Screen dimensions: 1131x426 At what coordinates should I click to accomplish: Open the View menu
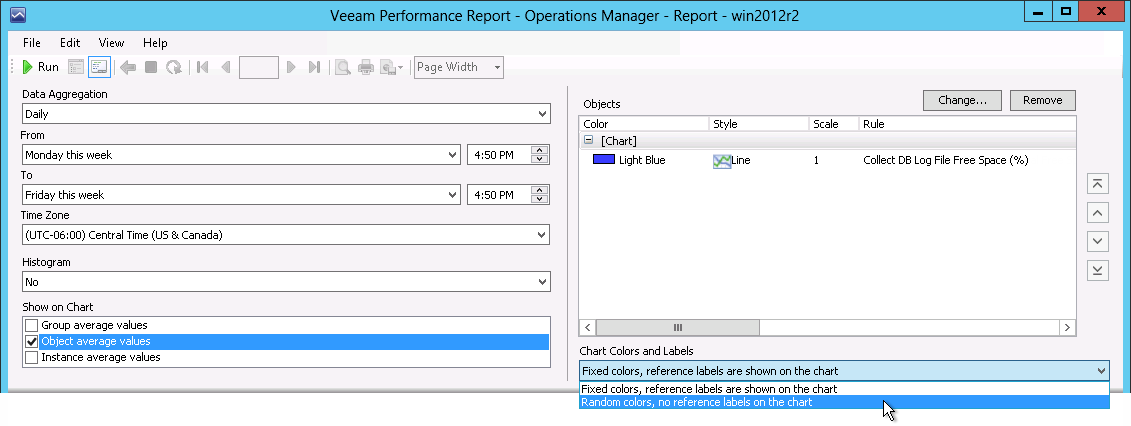click(x=111, y=43)
